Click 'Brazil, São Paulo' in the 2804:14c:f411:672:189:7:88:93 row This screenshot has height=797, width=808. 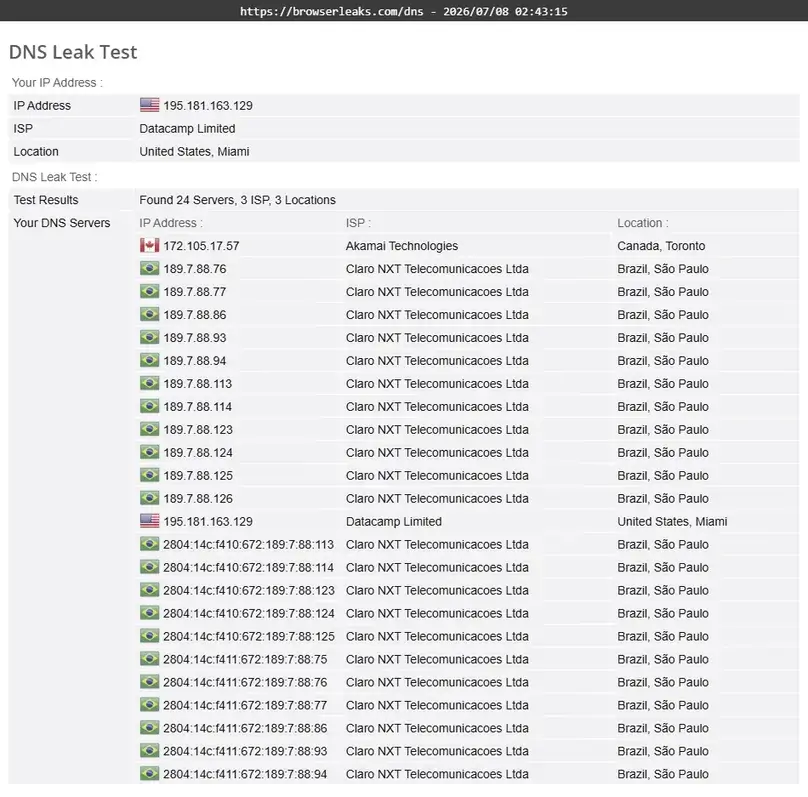pyautogui.click(x=663, y=751)
